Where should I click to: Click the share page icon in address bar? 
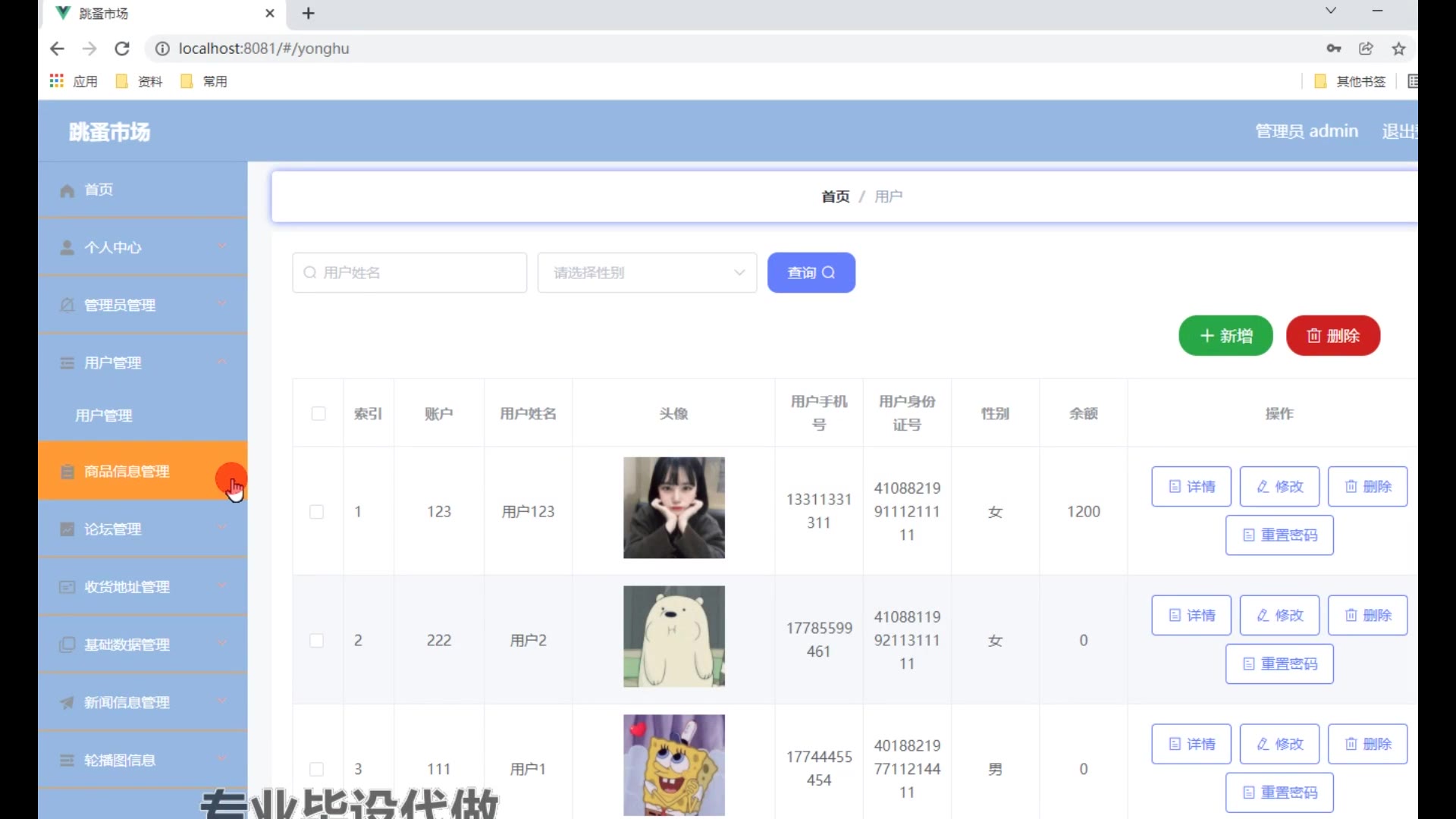tap(1366, 49)
